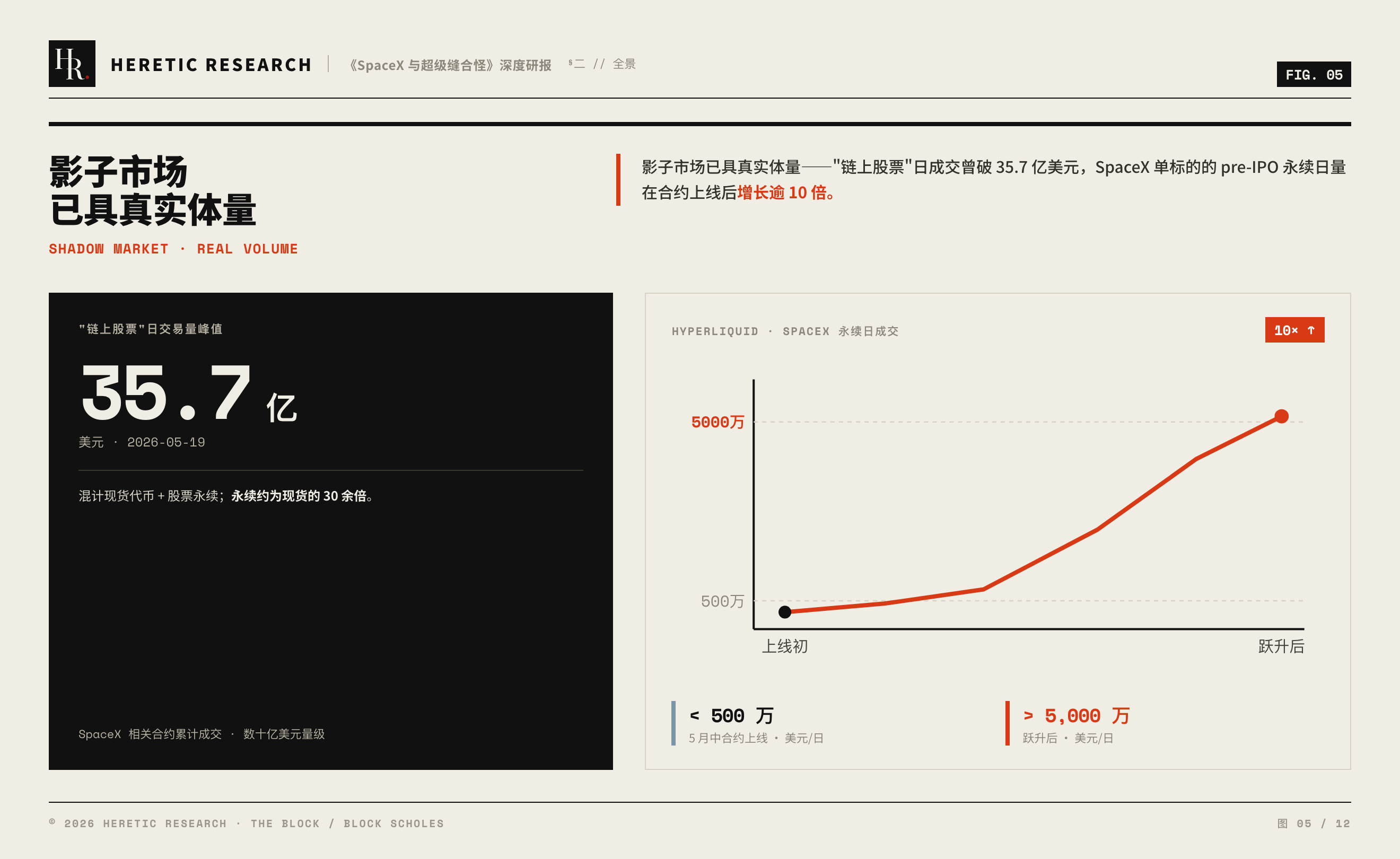Click the FIG. 05 badge

coord(1314,74)
